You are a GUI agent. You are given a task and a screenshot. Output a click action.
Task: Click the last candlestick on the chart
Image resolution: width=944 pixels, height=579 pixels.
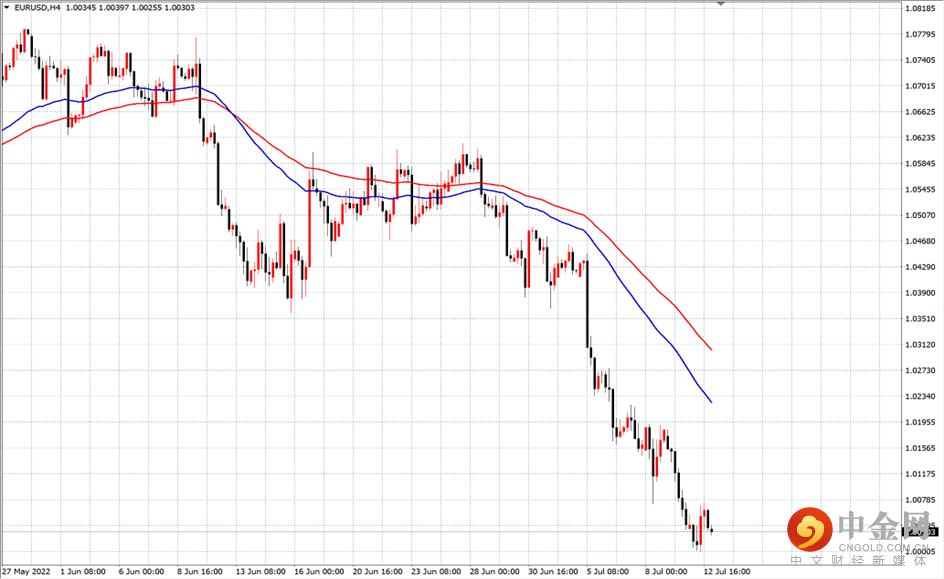tap(712, 530)
